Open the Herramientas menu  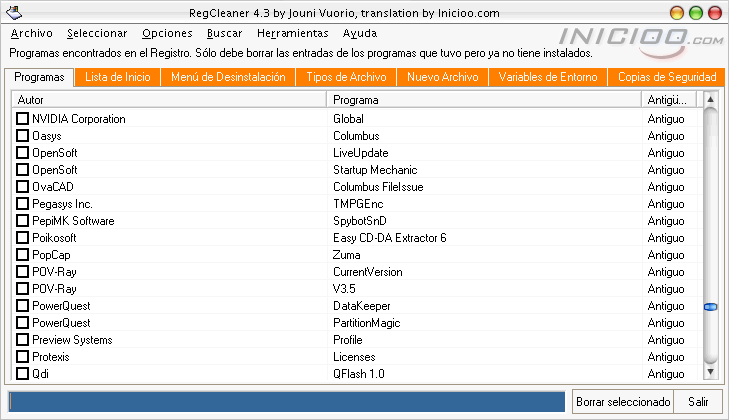click(292, 33)
